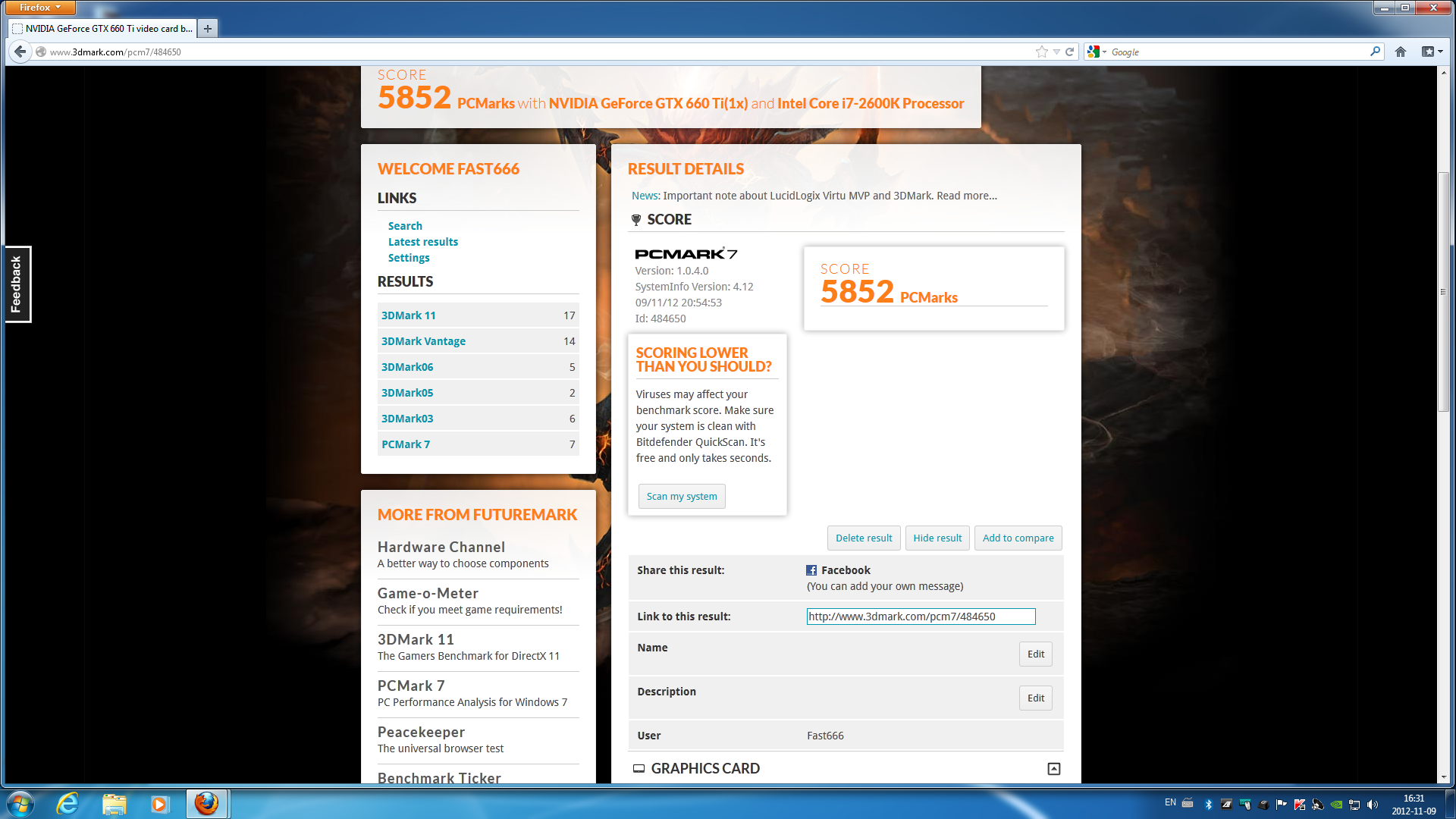Open the search engine dropdown arrow

pos(1104,52)
